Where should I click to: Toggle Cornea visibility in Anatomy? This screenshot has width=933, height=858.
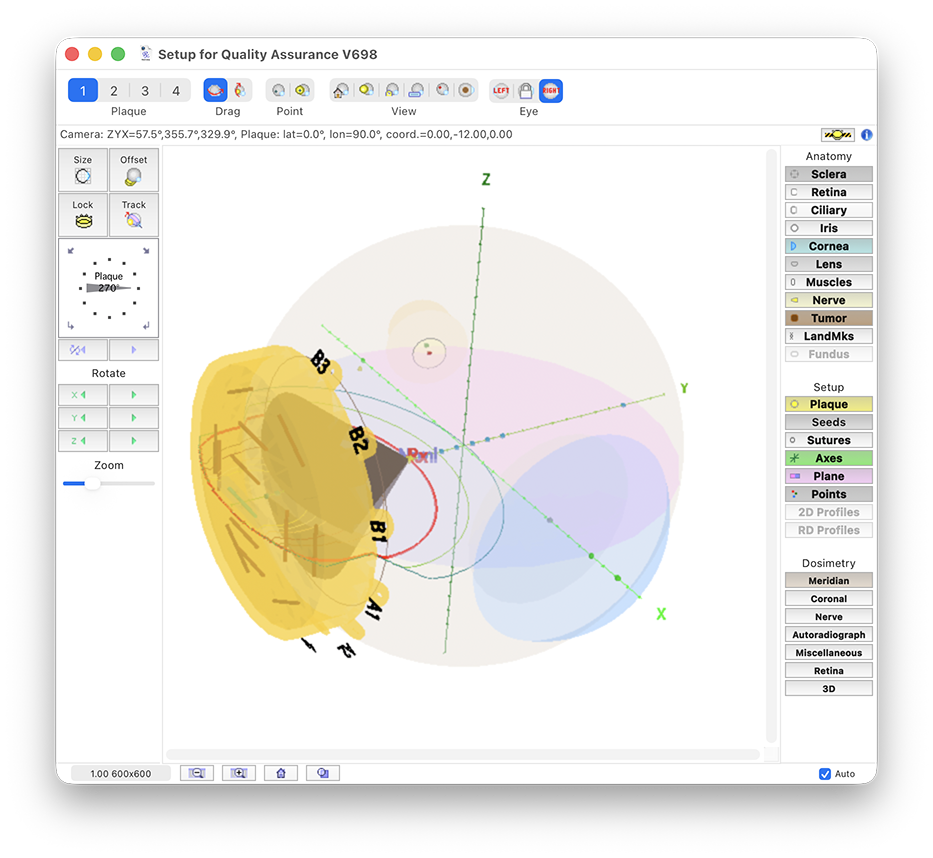pyautogui.click(x=828, y=246)
